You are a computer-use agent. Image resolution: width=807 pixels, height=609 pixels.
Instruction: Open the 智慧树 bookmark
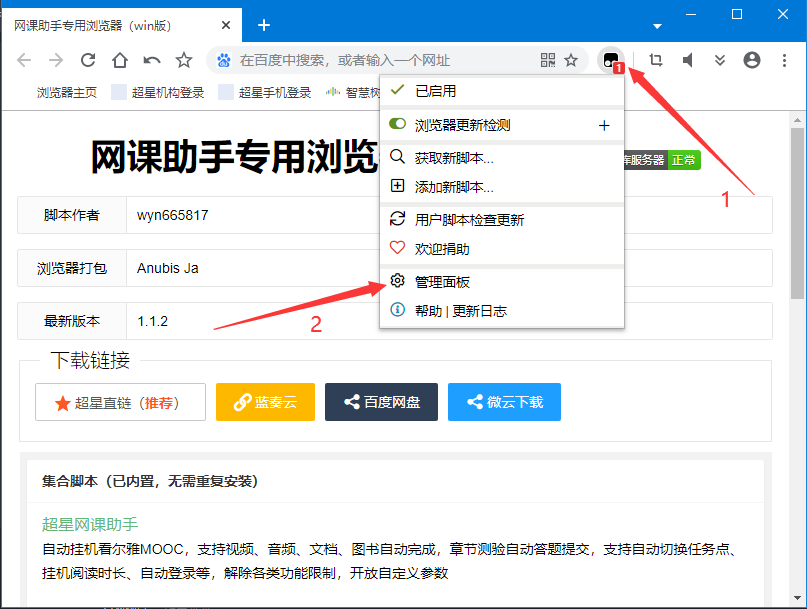coord(353,93)
